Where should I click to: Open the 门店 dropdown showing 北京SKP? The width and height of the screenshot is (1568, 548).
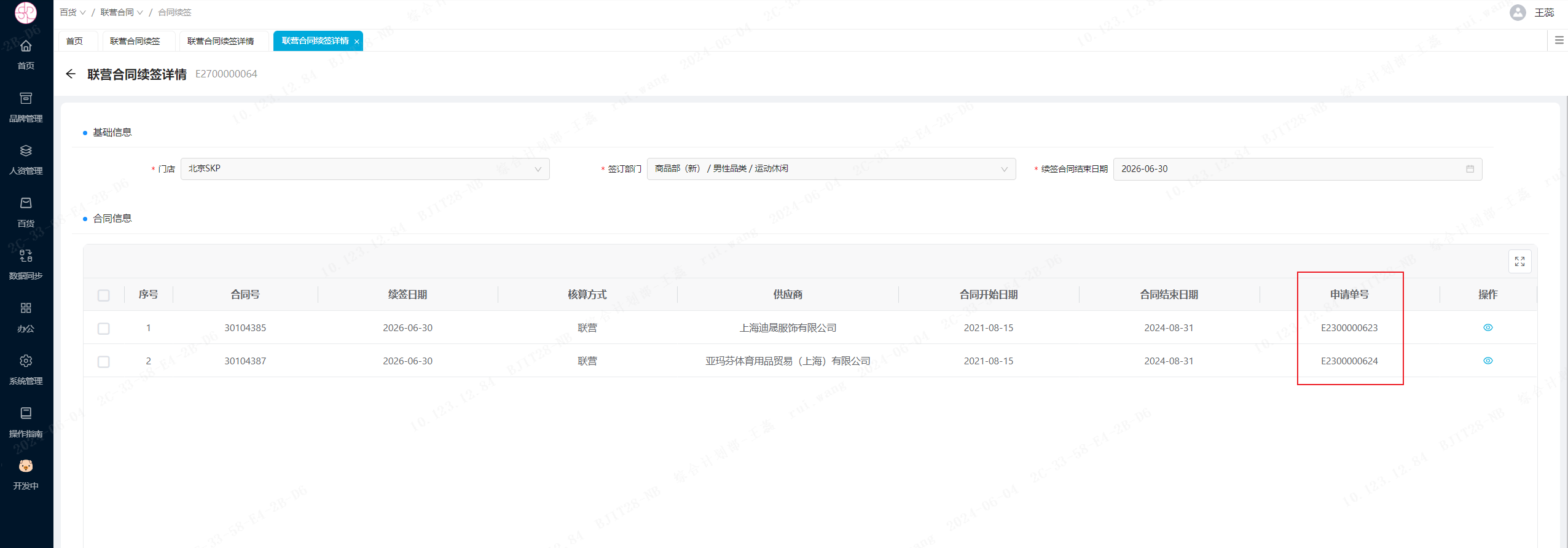point(364,169)
